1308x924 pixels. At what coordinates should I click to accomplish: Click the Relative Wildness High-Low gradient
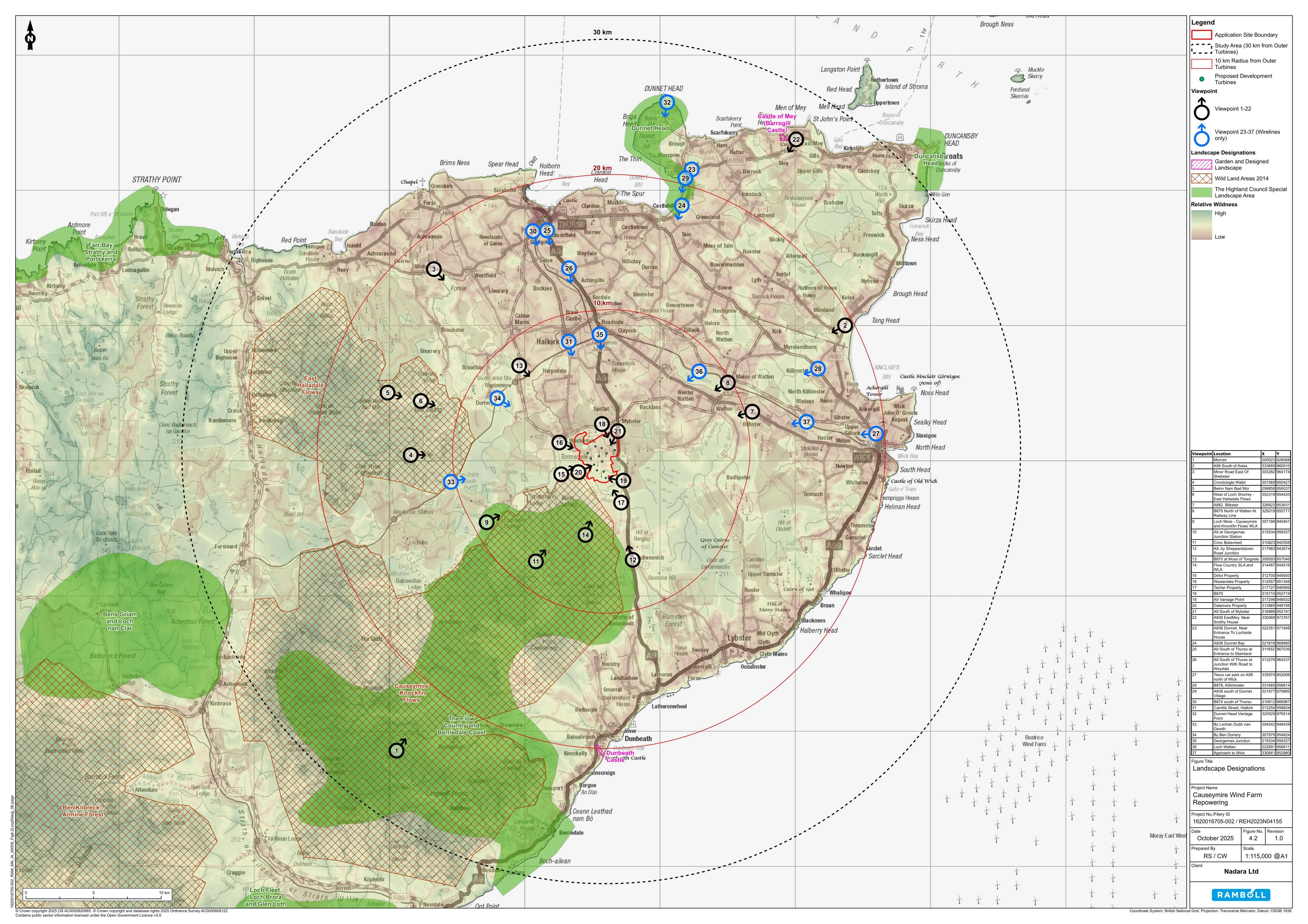(x=1201, y=224)
